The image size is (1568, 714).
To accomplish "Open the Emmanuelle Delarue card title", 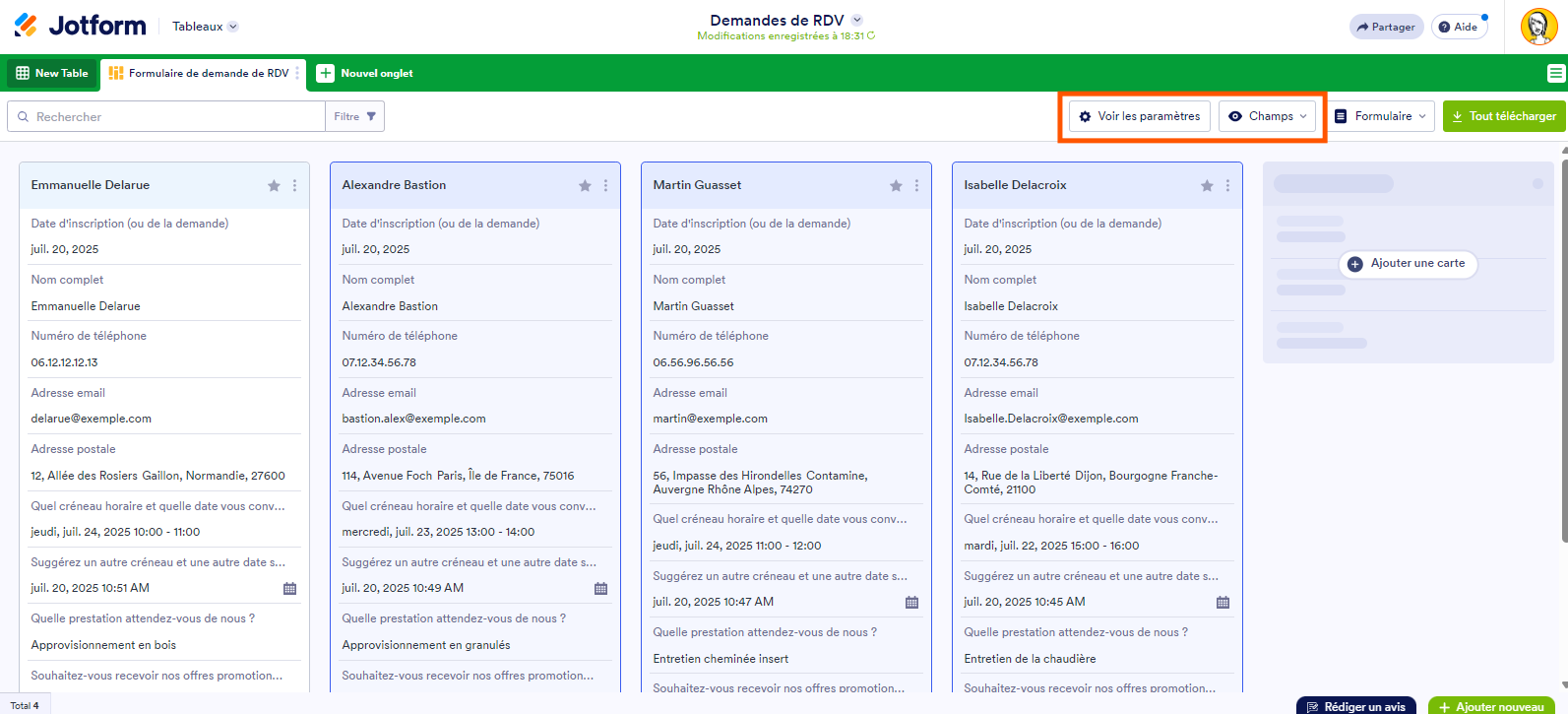I will 91,185.
